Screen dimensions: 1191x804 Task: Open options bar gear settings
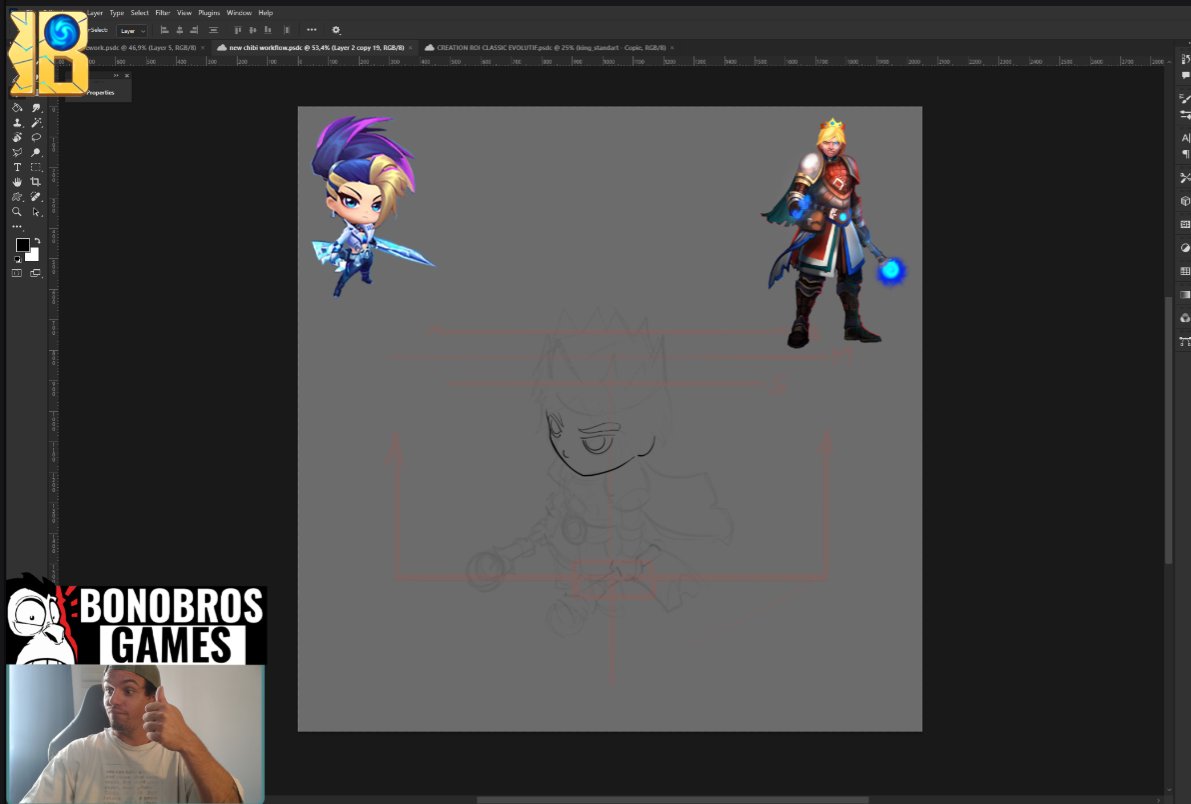coord(336,30)
